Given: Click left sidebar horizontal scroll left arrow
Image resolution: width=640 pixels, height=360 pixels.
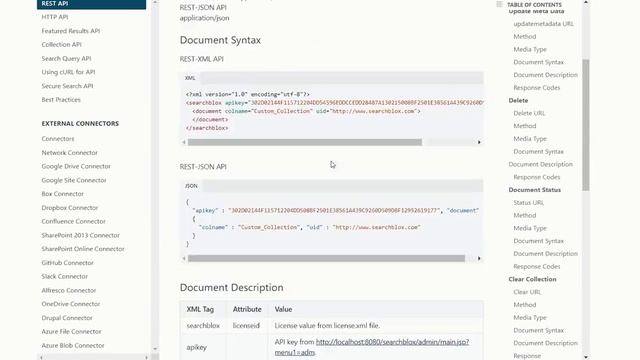Looking at the screenshot, I should (41, 357).
